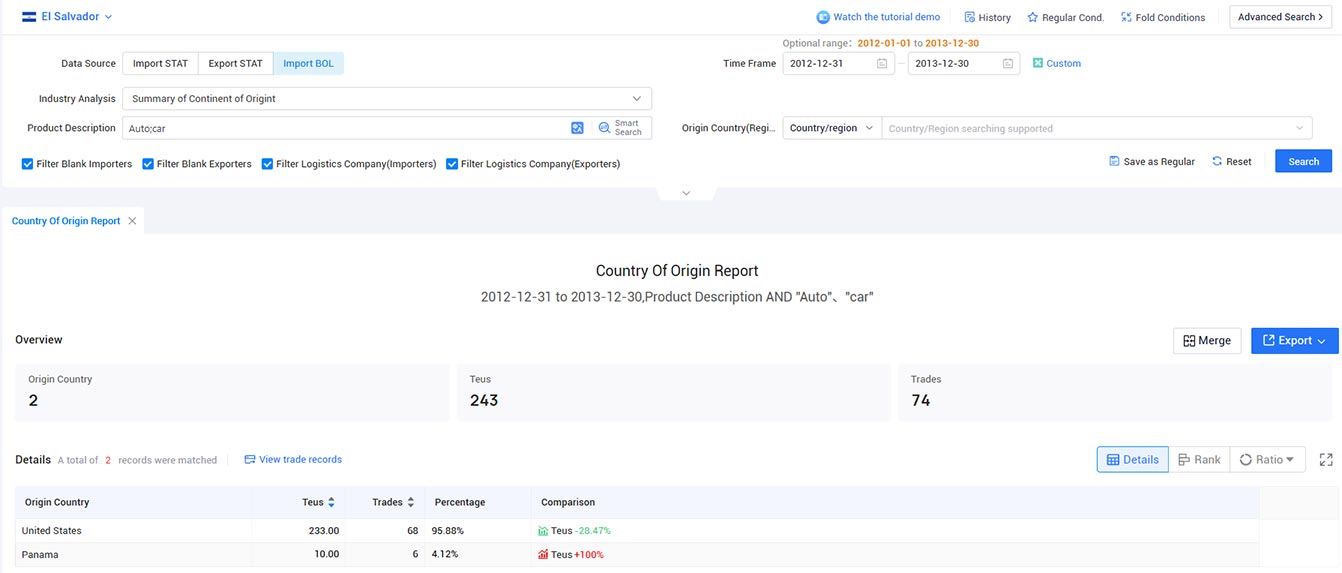This screenshot has height=573, width=1342.
Task: Open the Export dropdown button
Action: [x=1294, y=341]
